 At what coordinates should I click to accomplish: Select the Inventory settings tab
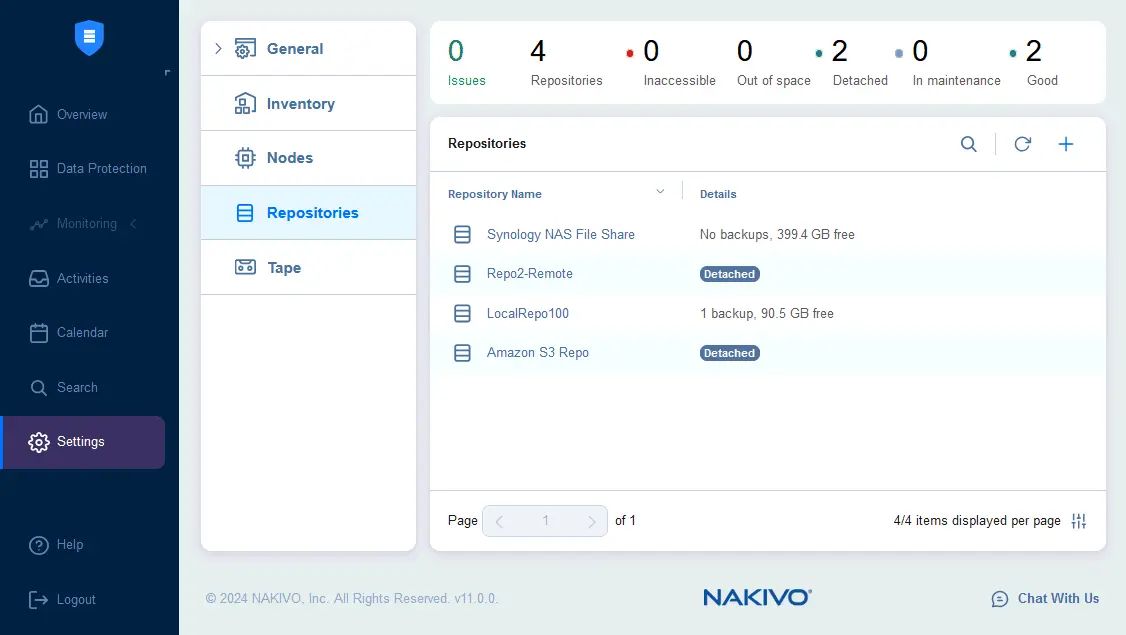[x=309, y=103]
